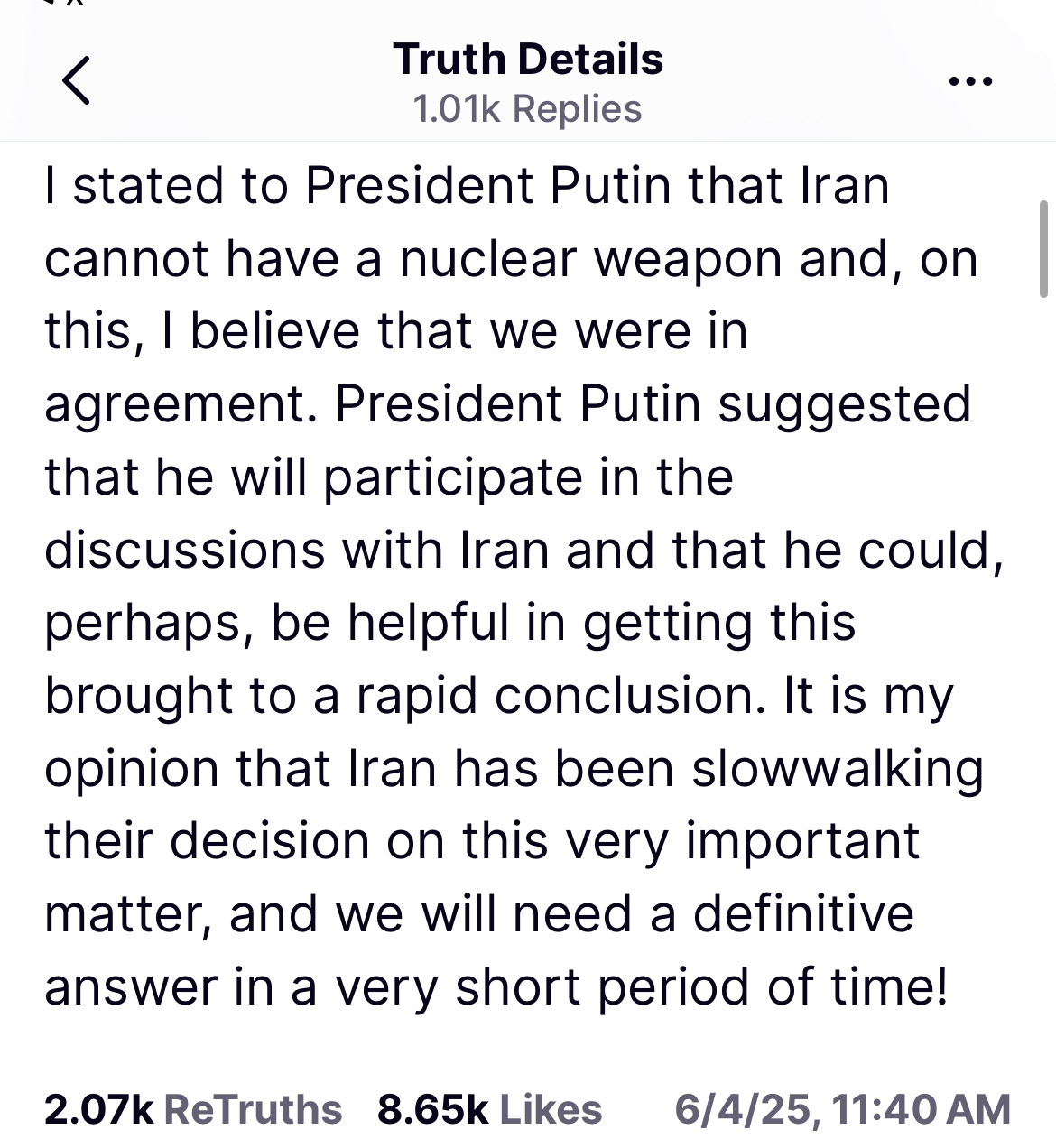Tap 'discussions with Iran' text line

click(x=297, y=551)
